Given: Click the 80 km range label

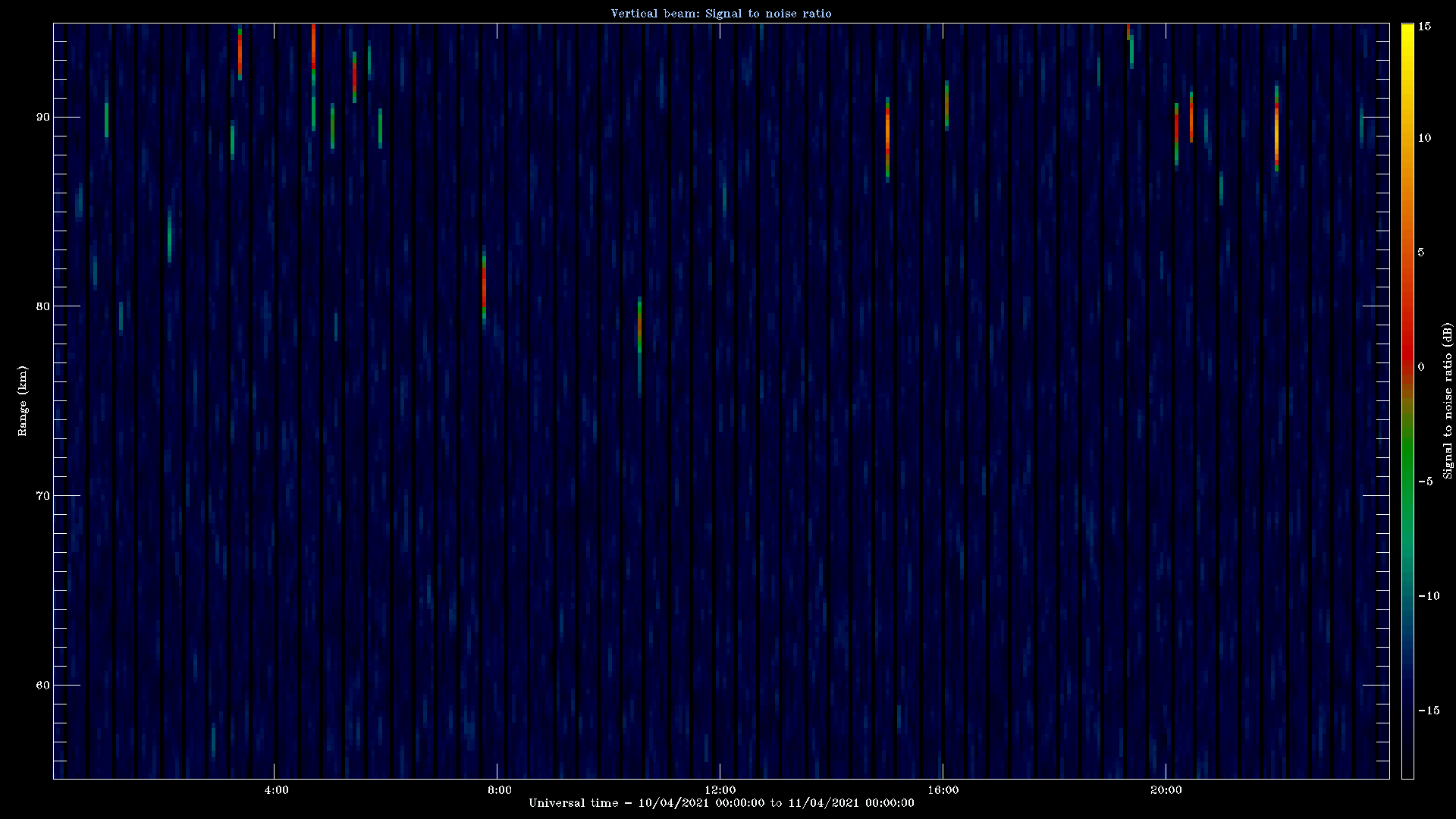Looking at the screenshot, I should [42, 306].
